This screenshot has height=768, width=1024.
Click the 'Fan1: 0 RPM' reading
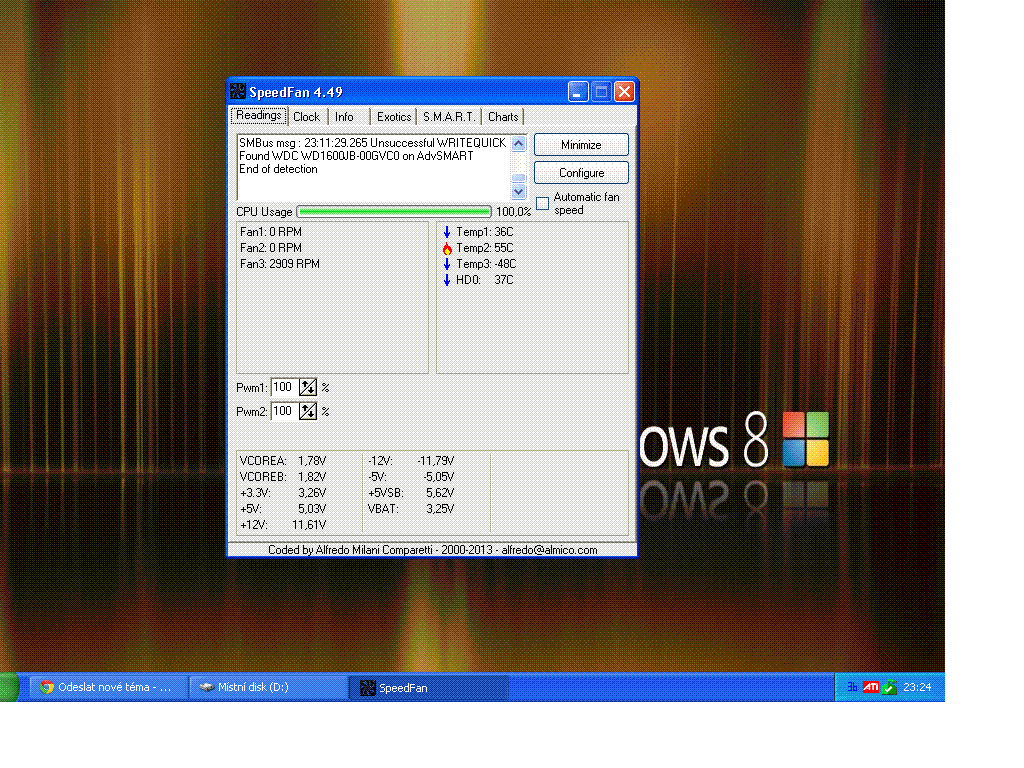point(270,232)
